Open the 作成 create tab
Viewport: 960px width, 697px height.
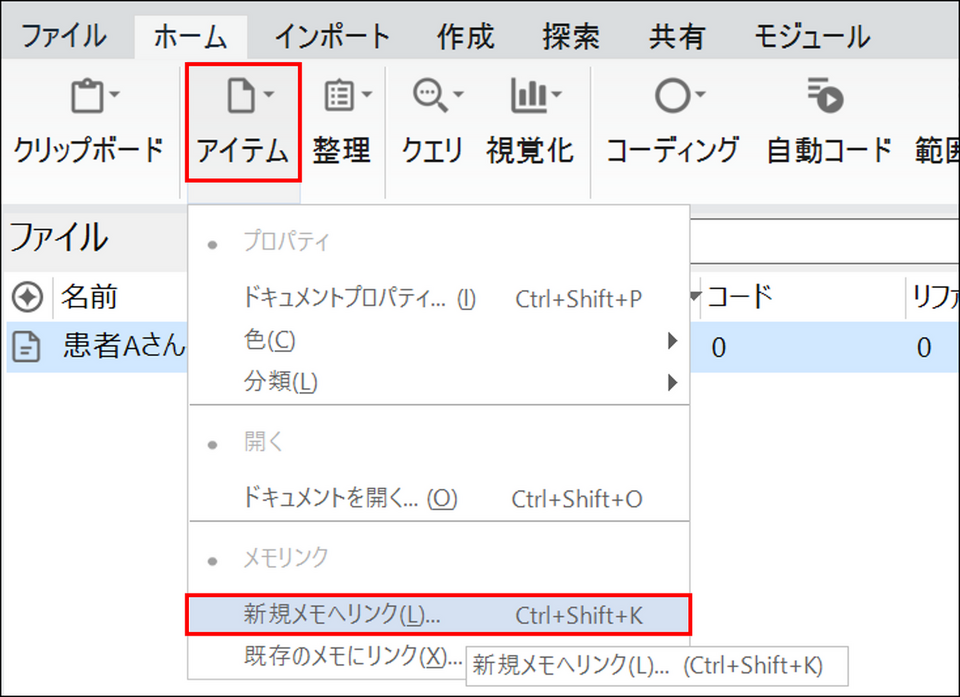click(x=466, y=37)
